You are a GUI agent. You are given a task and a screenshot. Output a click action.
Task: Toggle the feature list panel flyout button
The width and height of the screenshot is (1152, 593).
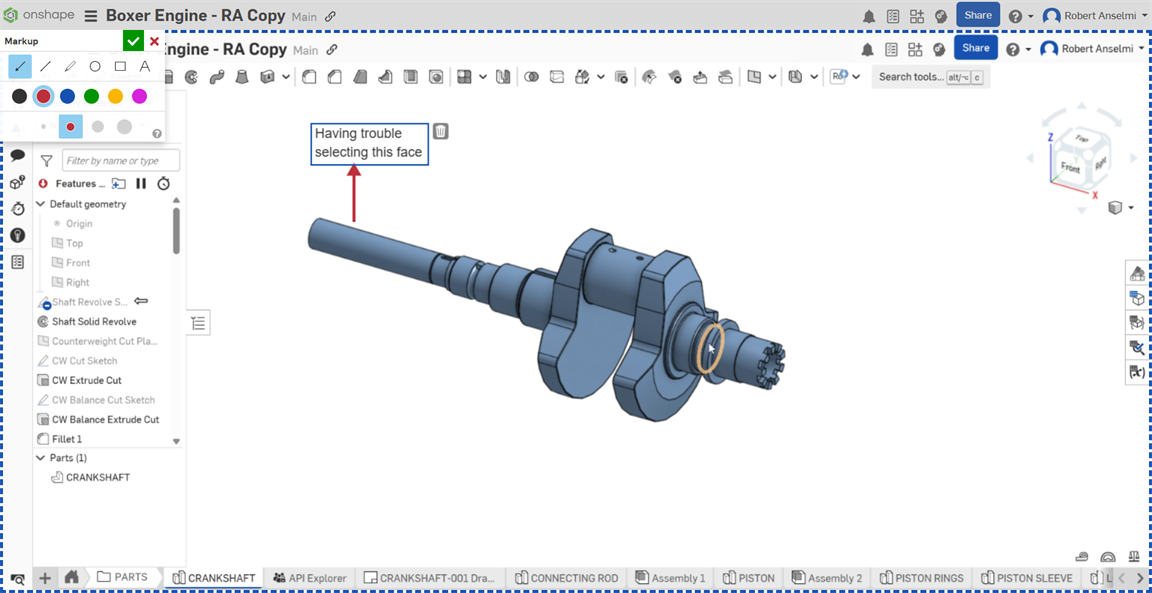pyautogui.click(x=198, y=323)
